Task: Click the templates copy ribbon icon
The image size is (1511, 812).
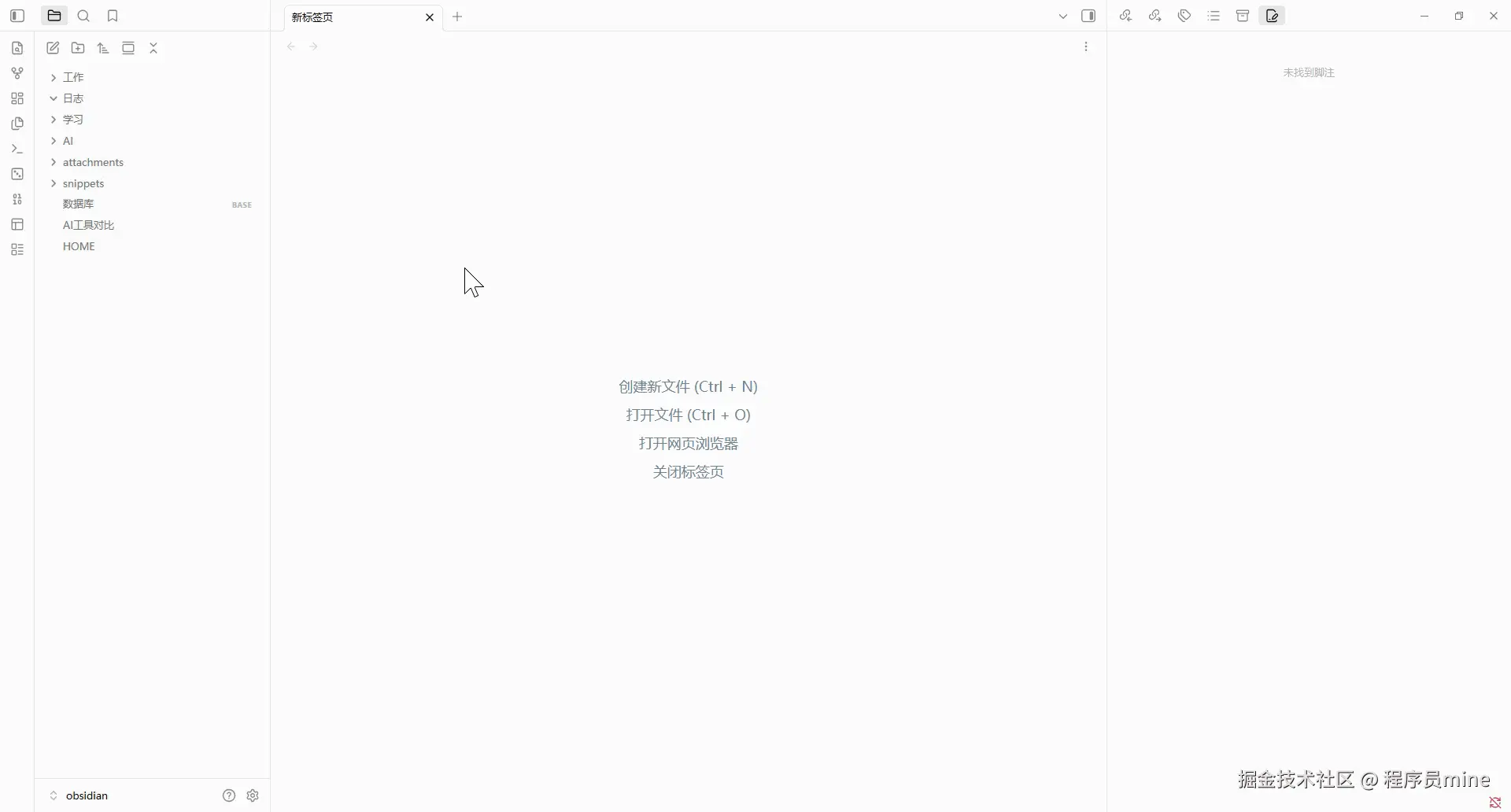Action: 17,124
